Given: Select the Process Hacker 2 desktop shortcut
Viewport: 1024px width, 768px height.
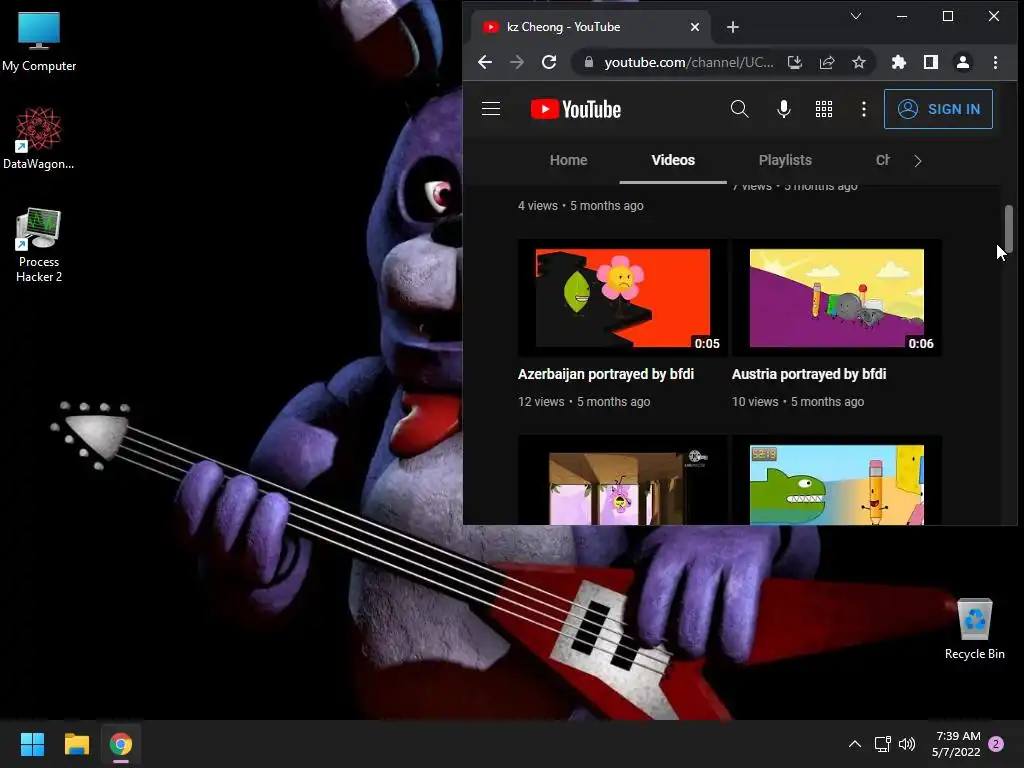Looking at the screenshot, I should tap(39, 245).
